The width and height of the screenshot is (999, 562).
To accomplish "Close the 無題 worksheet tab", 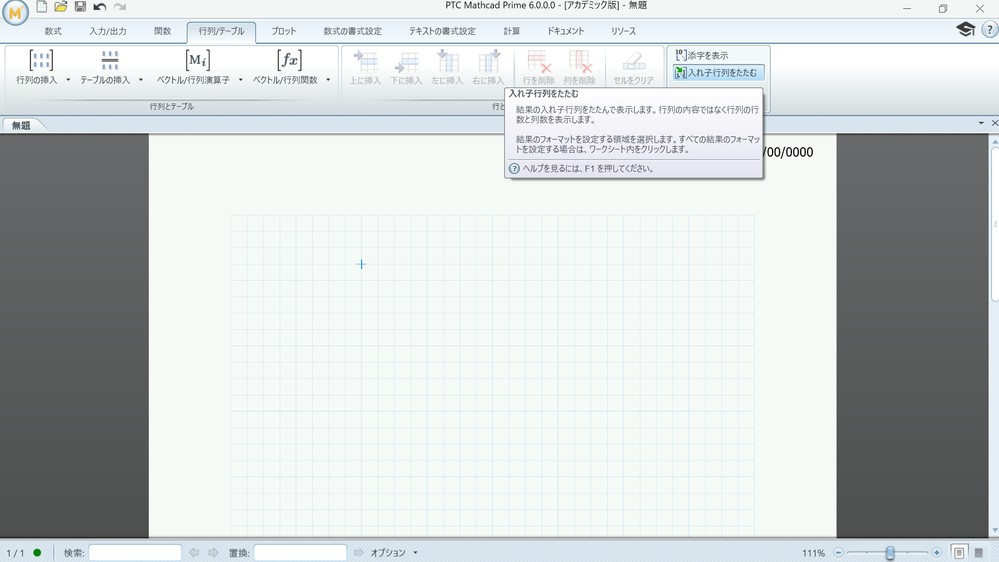I will coord(995,123).
